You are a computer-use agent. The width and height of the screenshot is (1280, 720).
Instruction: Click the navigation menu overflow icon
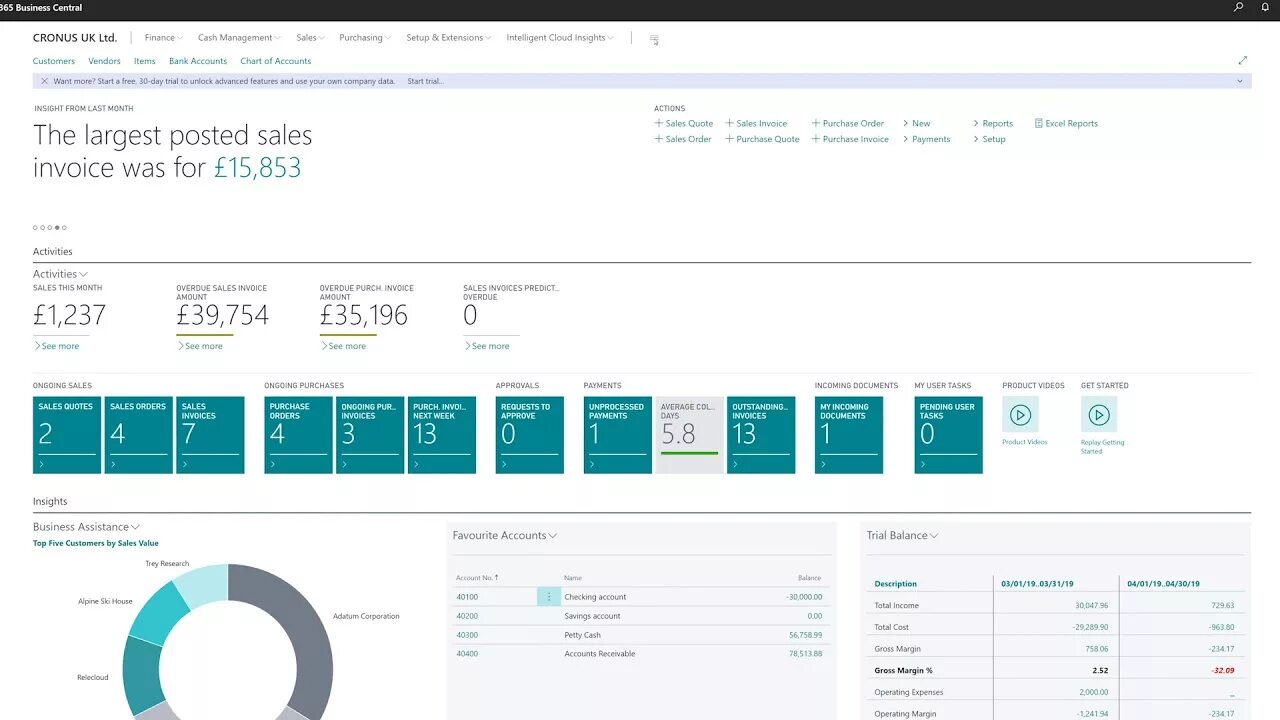[654, 40]
